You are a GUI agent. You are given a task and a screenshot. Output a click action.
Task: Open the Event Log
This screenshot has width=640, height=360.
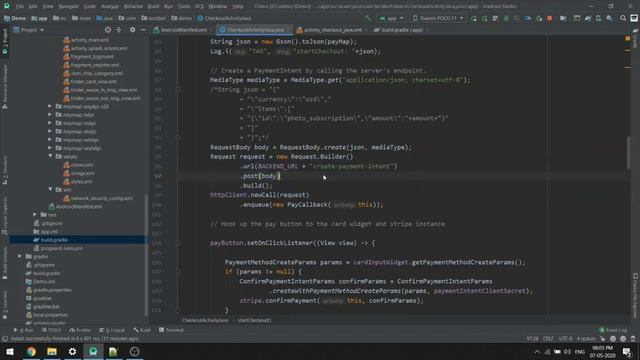pos(613,330)
